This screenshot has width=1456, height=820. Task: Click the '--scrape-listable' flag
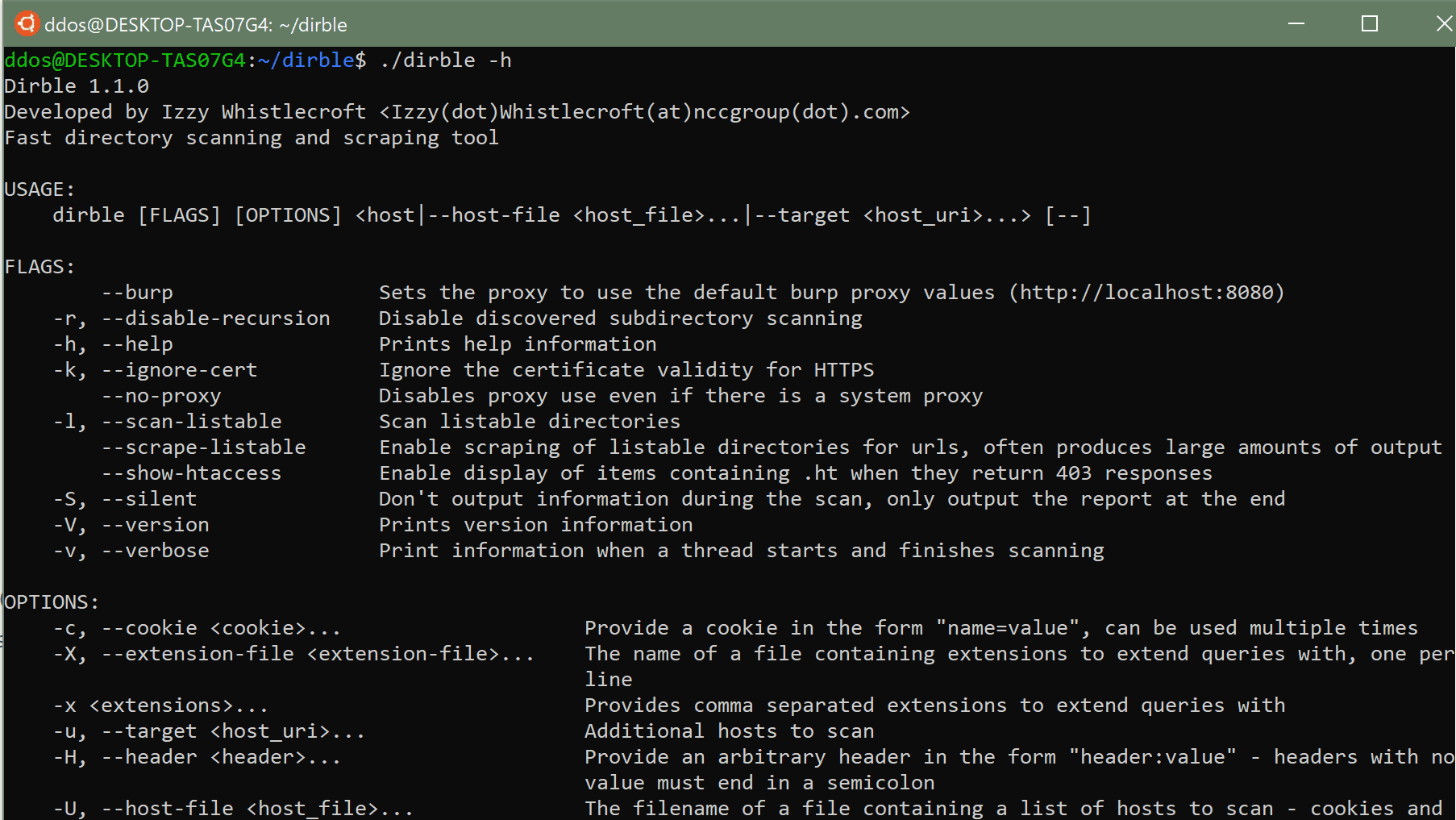(203, 447)
